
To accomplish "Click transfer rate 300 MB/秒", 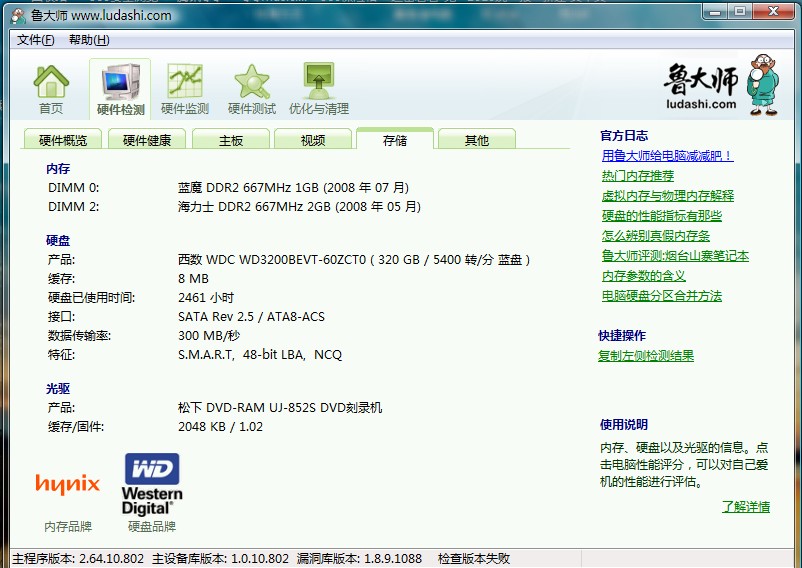I will coord(209,335).
